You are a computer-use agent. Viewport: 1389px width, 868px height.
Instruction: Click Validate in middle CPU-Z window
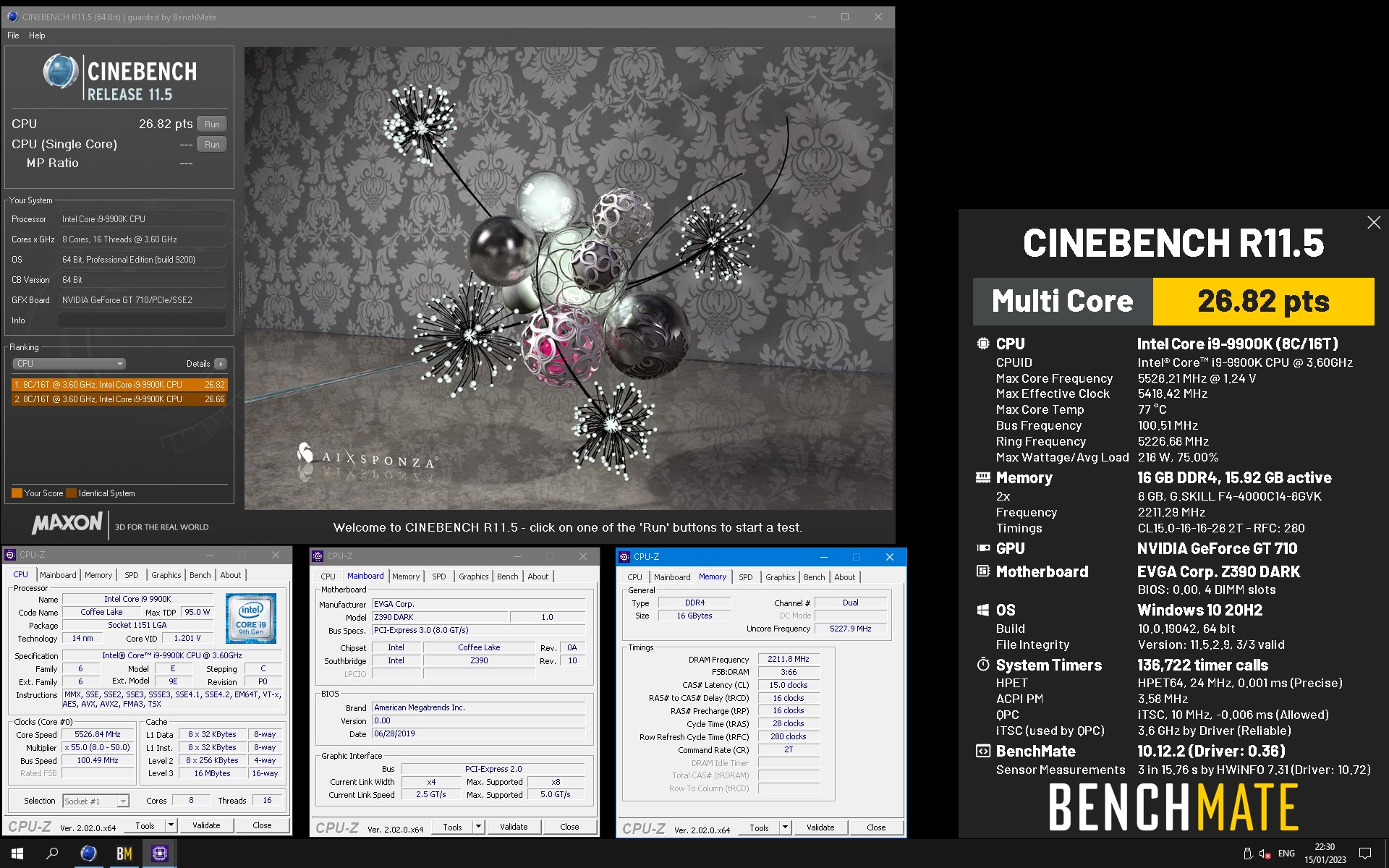[514, 827]
